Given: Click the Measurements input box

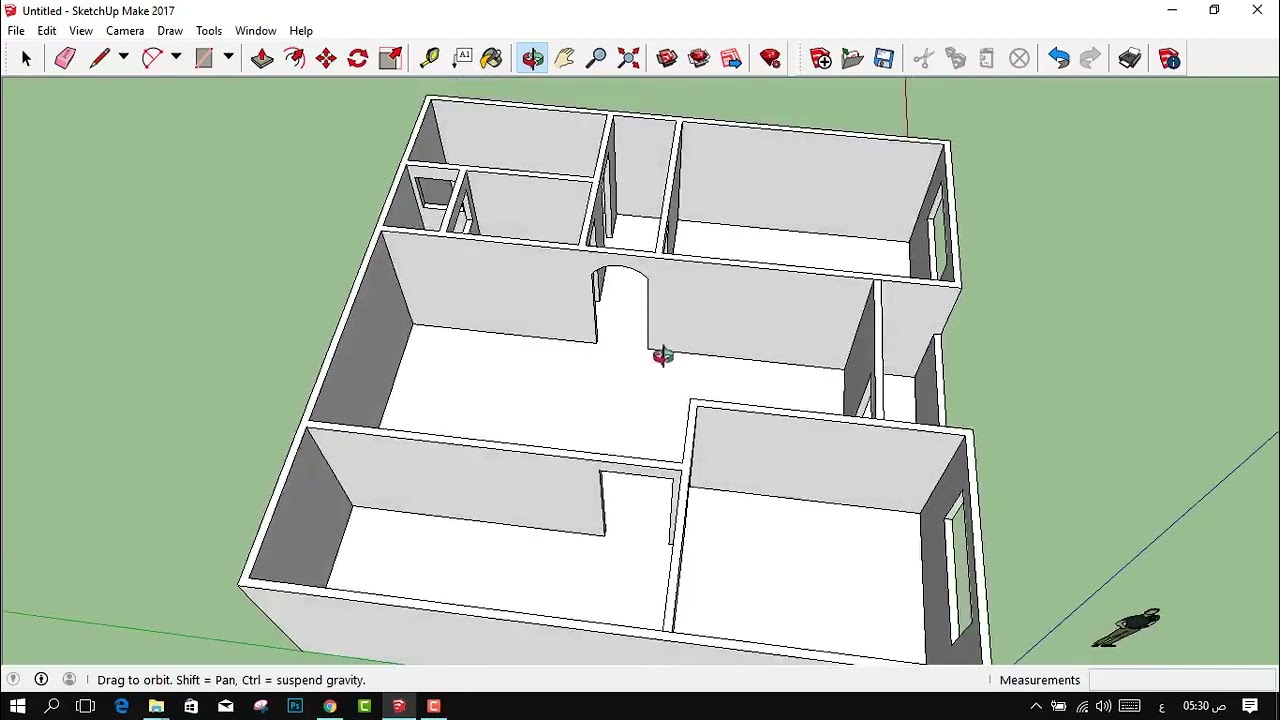Looking at the screenshot, I should click(1182, 680).
